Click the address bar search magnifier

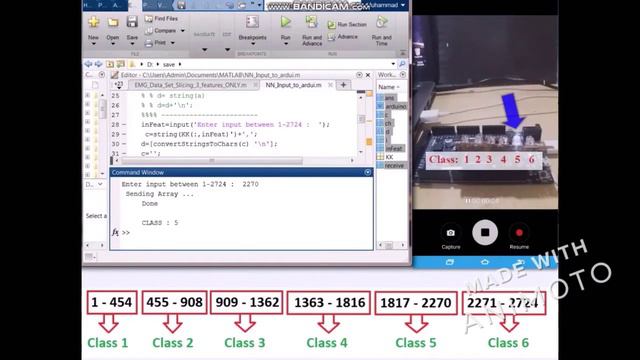(x=402, y=64)
